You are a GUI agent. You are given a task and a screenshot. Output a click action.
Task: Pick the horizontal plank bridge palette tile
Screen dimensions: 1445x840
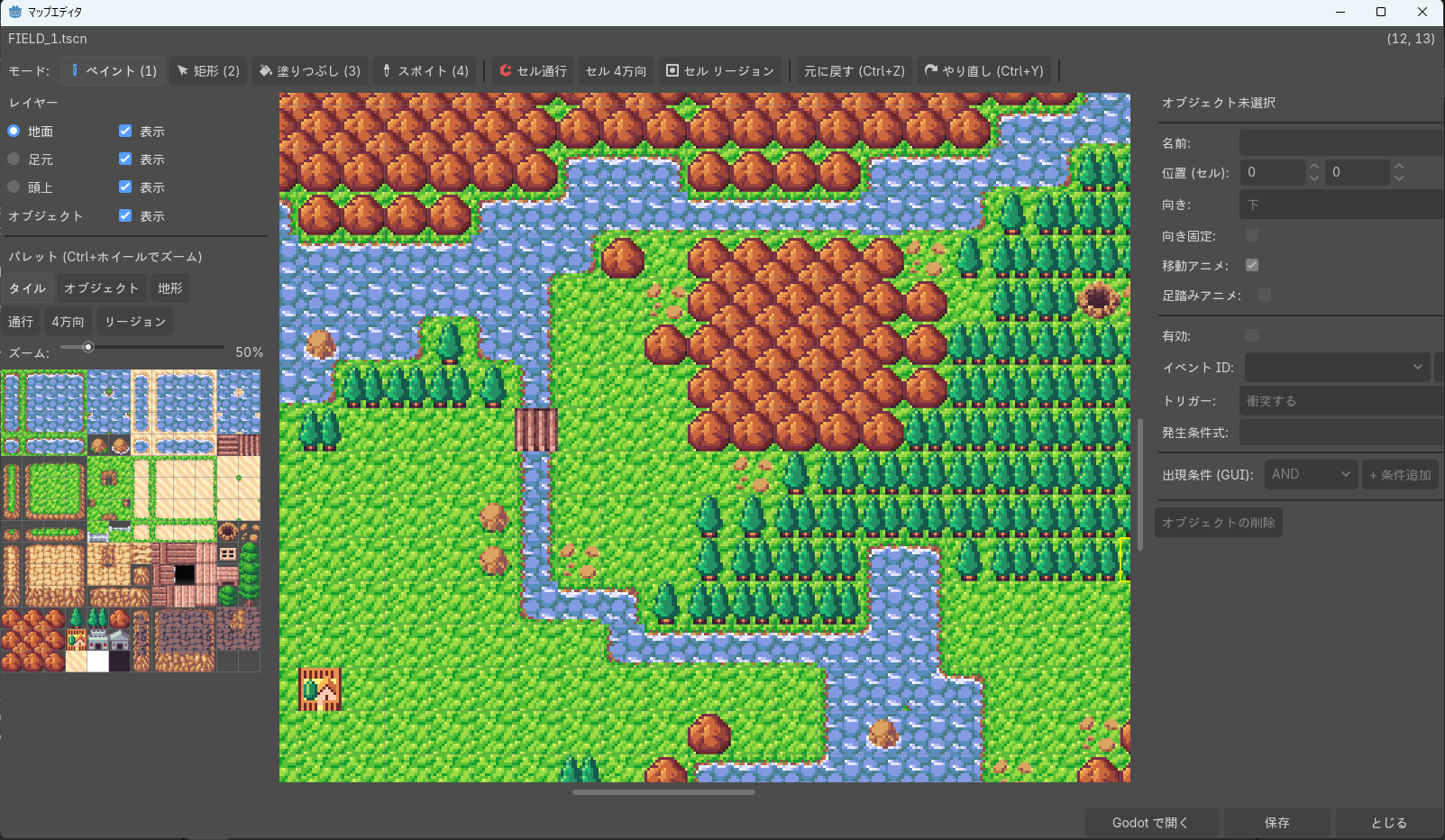click(228, 445)
